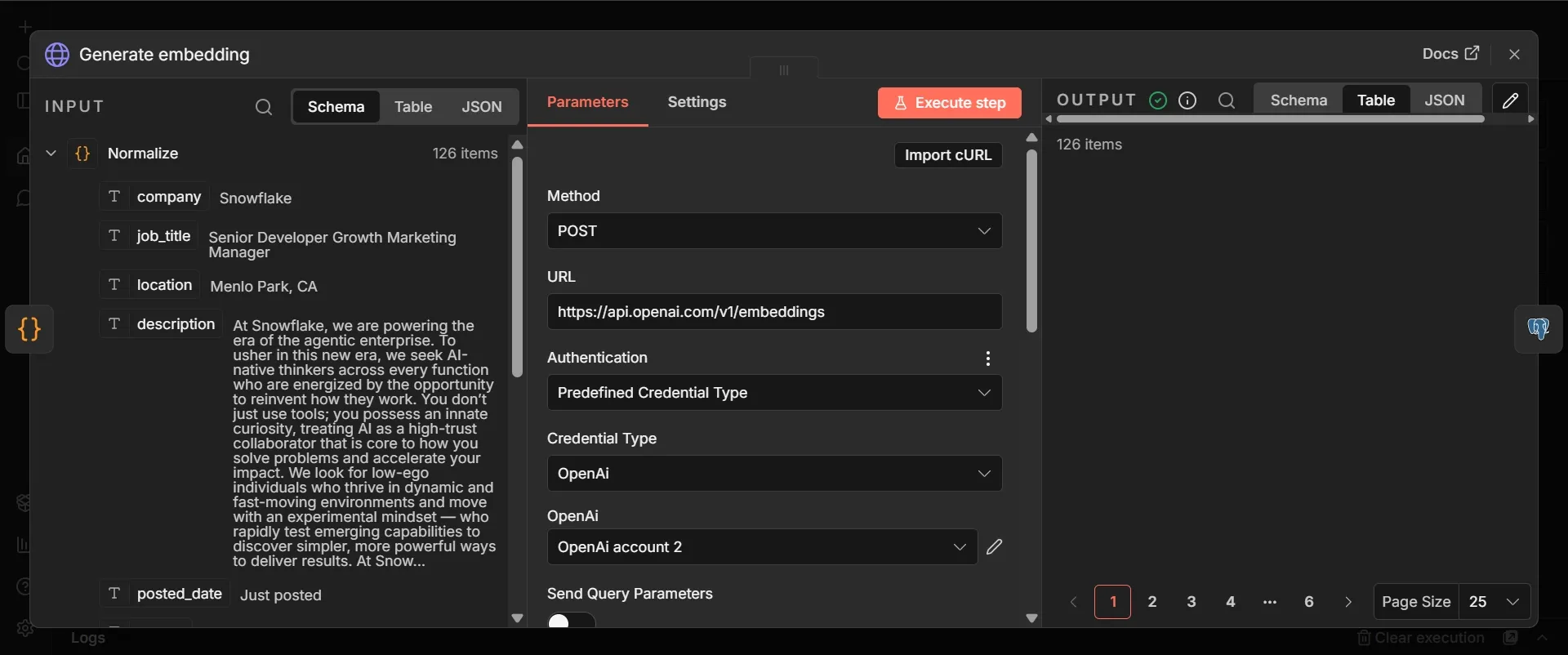This screenshot has width=1568, height=655.
Task: Open Authentication options three-dot menu
Action: tap(988, 359)
